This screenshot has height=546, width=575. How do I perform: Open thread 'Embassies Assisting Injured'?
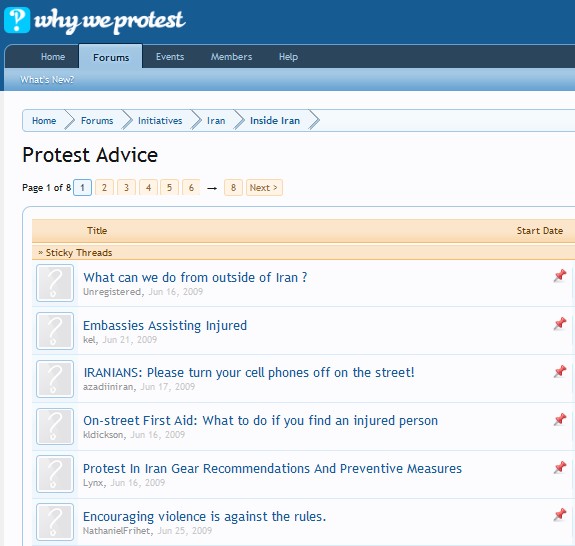point(165,326)
